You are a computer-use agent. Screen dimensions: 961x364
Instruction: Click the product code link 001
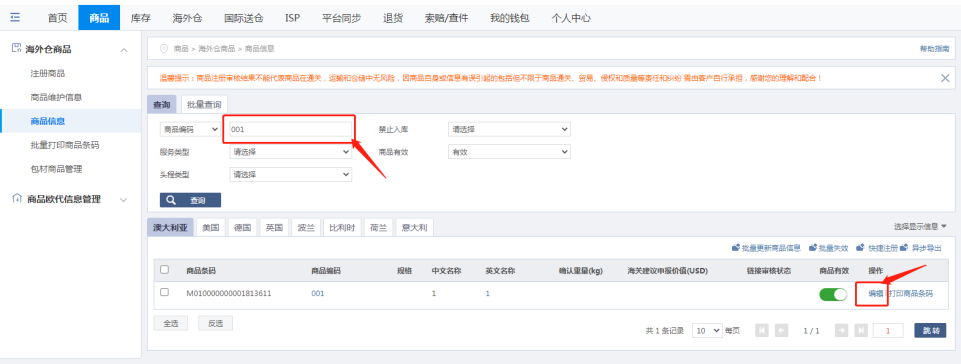pyautogui.click(x=317, y=294)
